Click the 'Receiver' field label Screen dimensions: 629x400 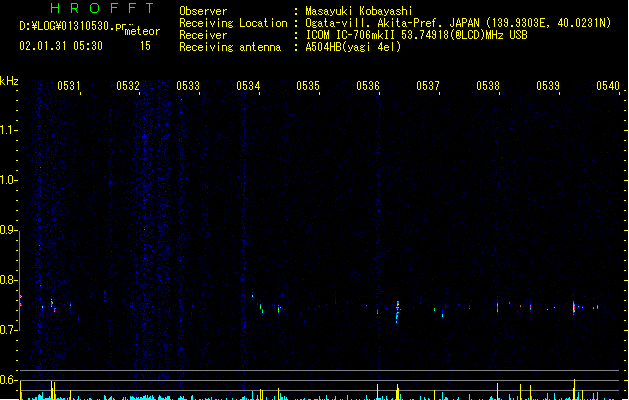[x=203, y=35]
